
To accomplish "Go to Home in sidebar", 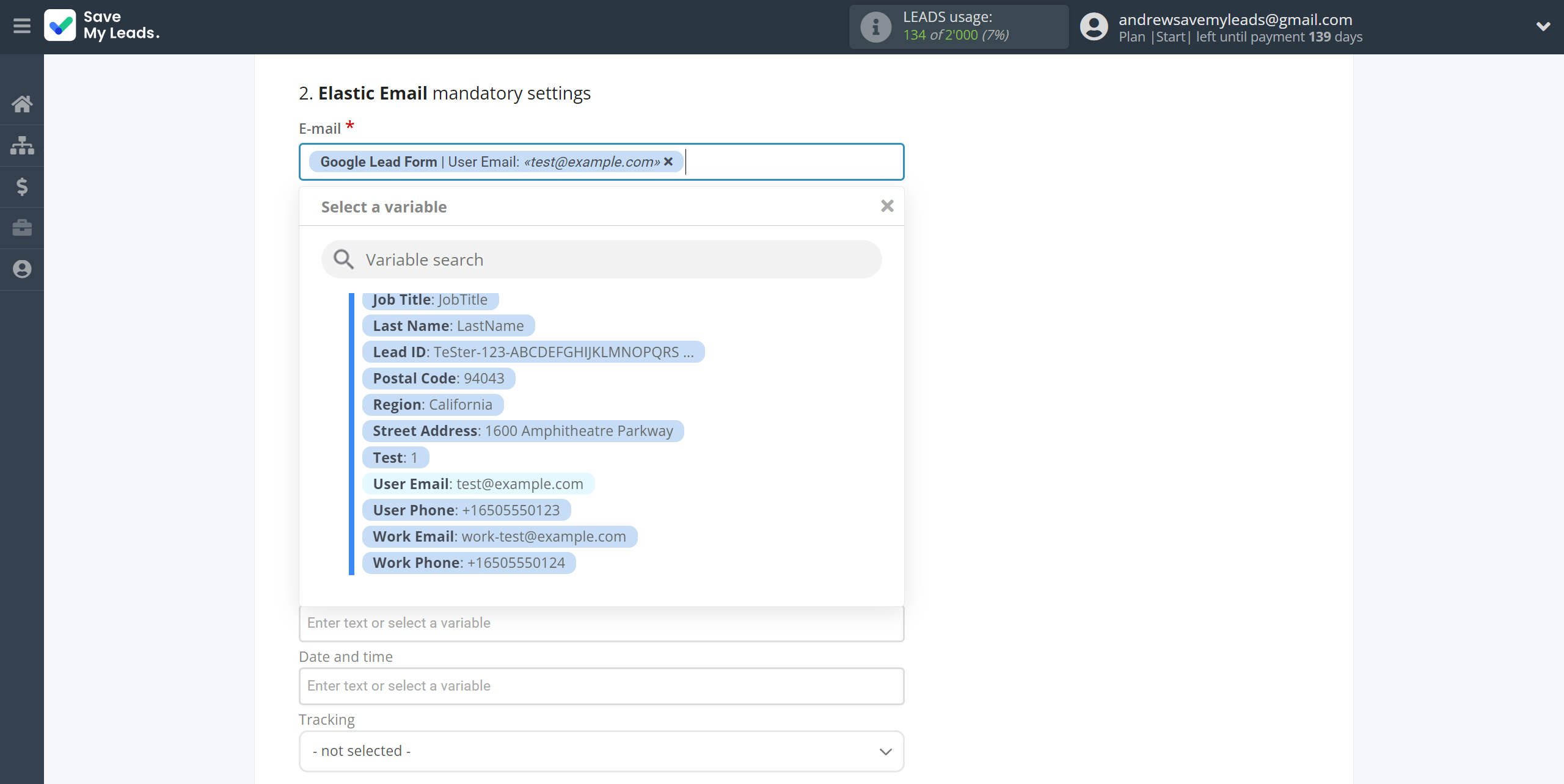I will tap(22, 104).
